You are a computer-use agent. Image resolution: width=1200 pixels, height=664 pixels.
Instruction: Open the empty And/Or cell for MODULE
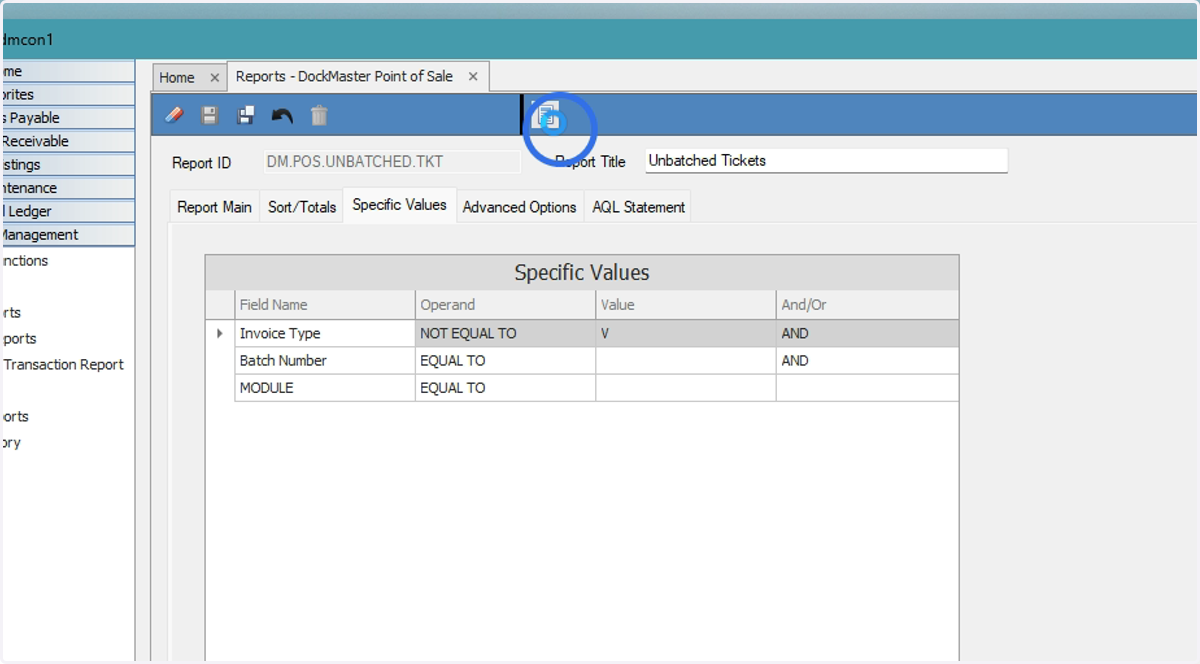click(867, 388)
